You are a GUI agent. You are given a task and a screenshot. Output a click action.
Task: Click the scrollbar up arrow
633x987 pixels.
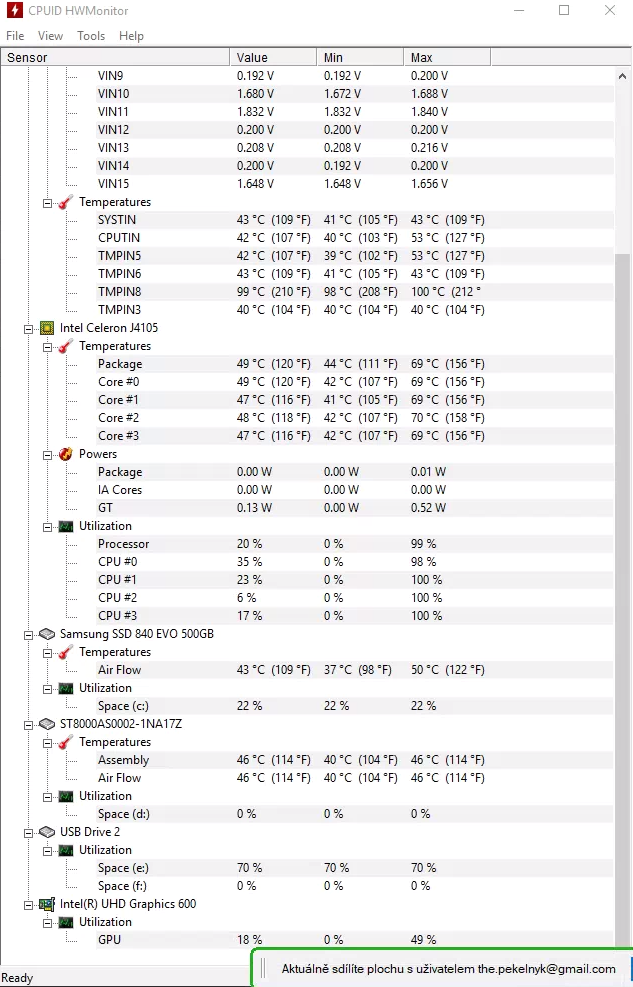point(622,76)
